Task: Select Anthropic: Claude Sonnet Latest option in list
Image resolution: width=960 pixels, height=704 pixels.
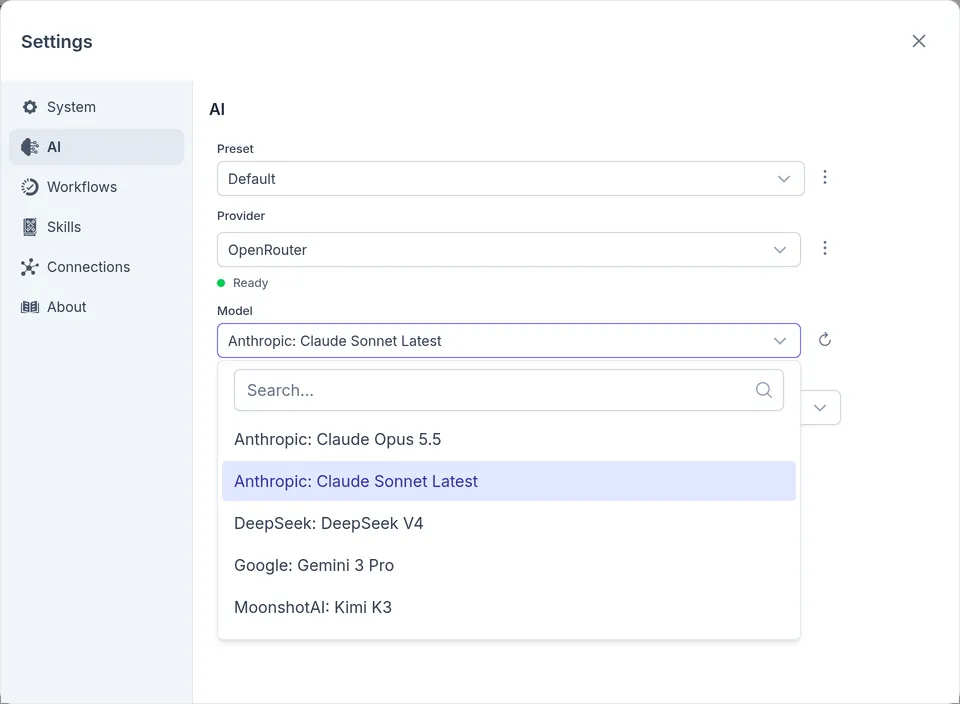Action: click(509, 481)
